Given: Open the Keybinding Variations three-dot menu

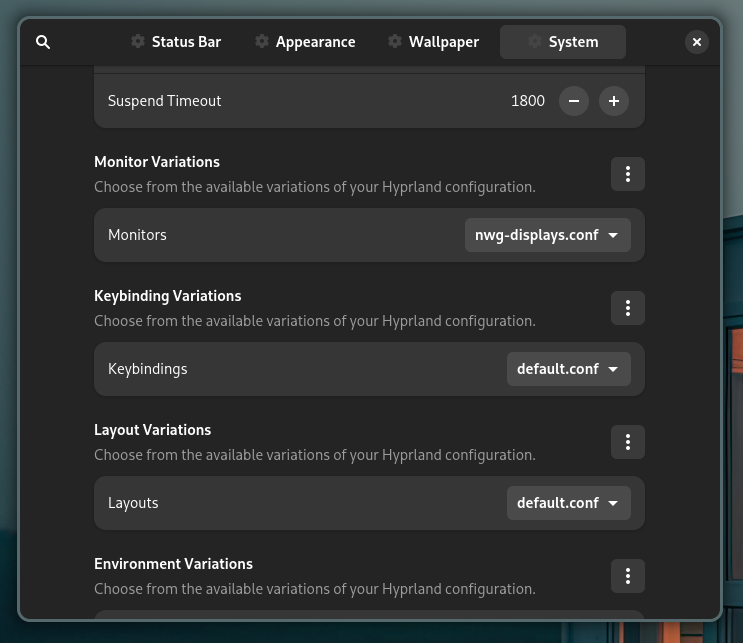Looking at the screenshot, I should tap(627, 308).
